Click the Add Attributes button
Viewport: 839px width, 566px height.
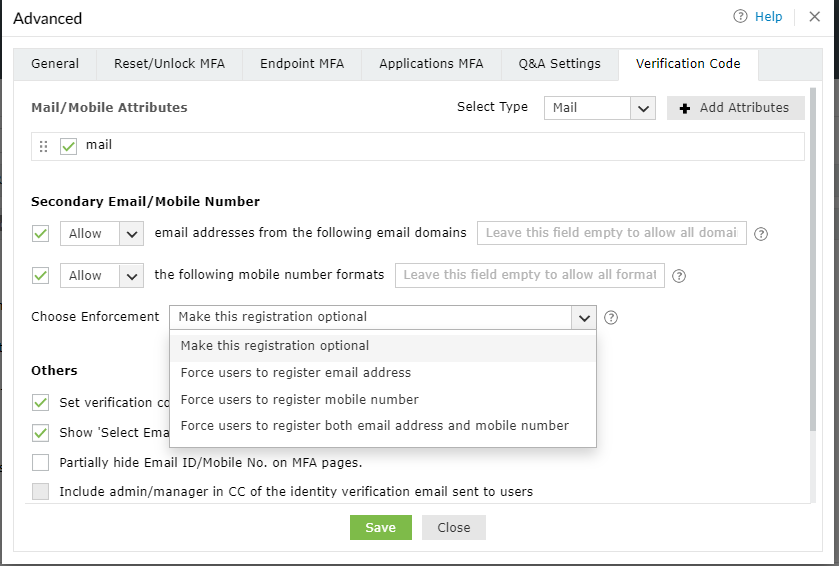pos(735,108)
